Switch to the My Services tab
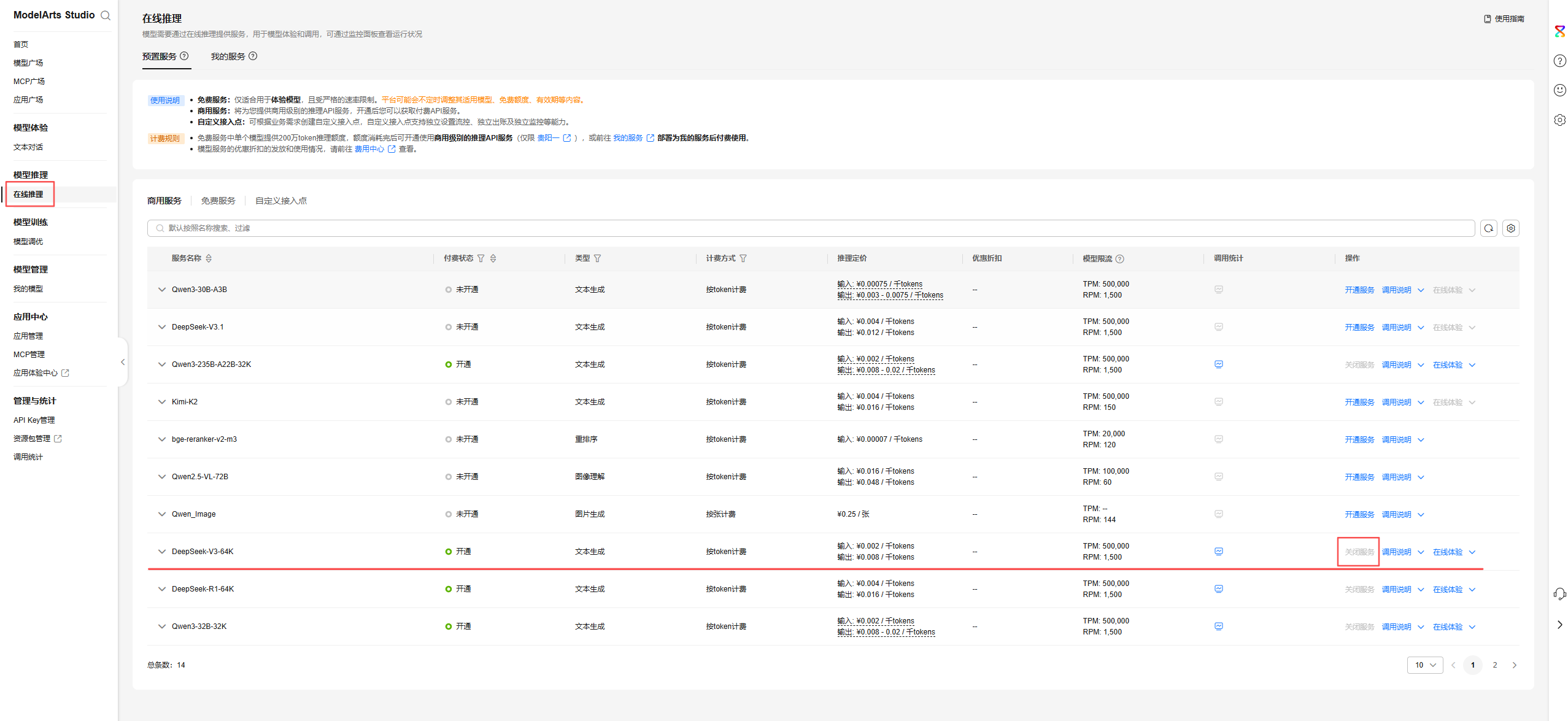Viewport: 1568px width, 721px height. coord(228,56)
